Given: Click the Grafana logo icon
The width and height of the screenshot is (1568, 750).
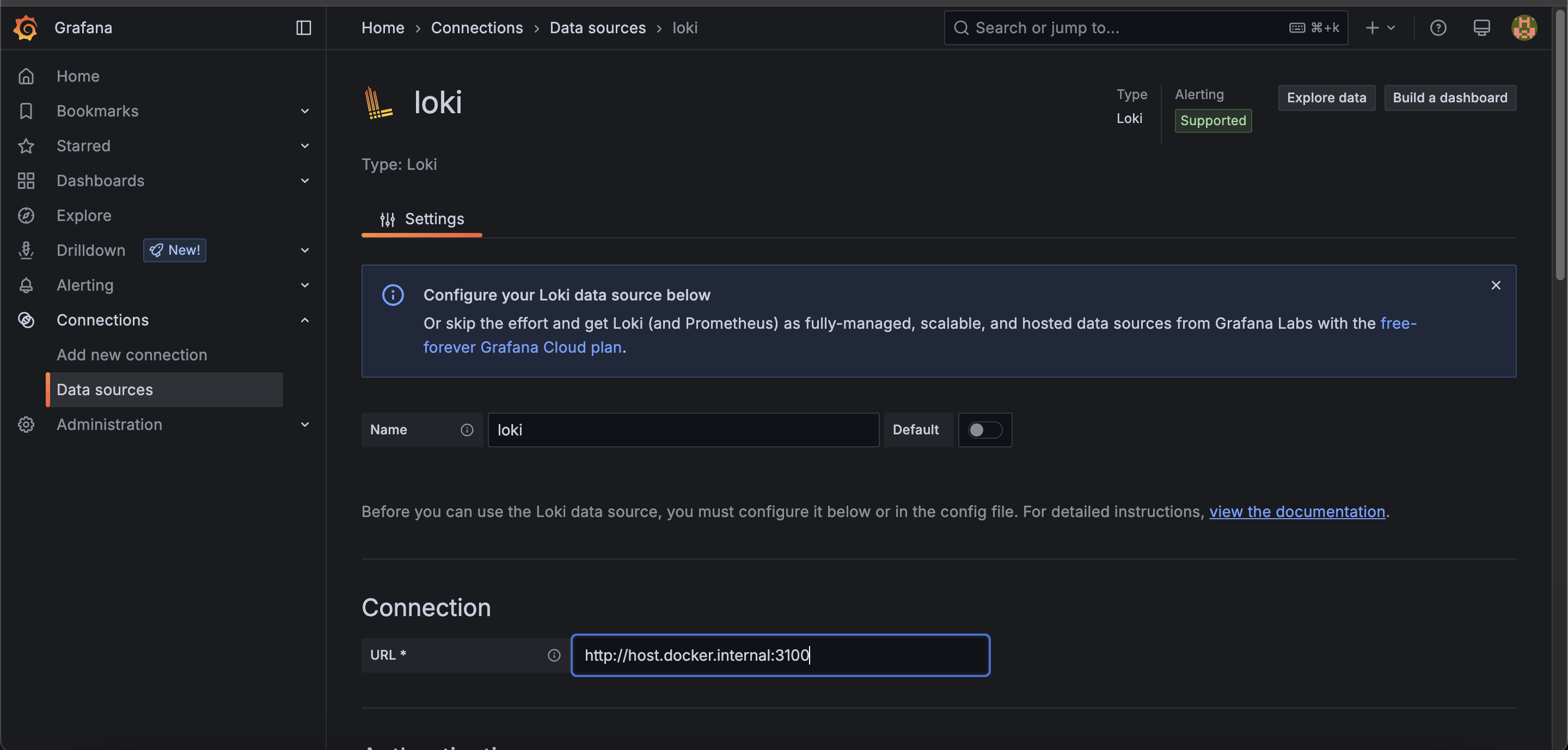Looking at the screenshot, I should click(x=26, y=28).
